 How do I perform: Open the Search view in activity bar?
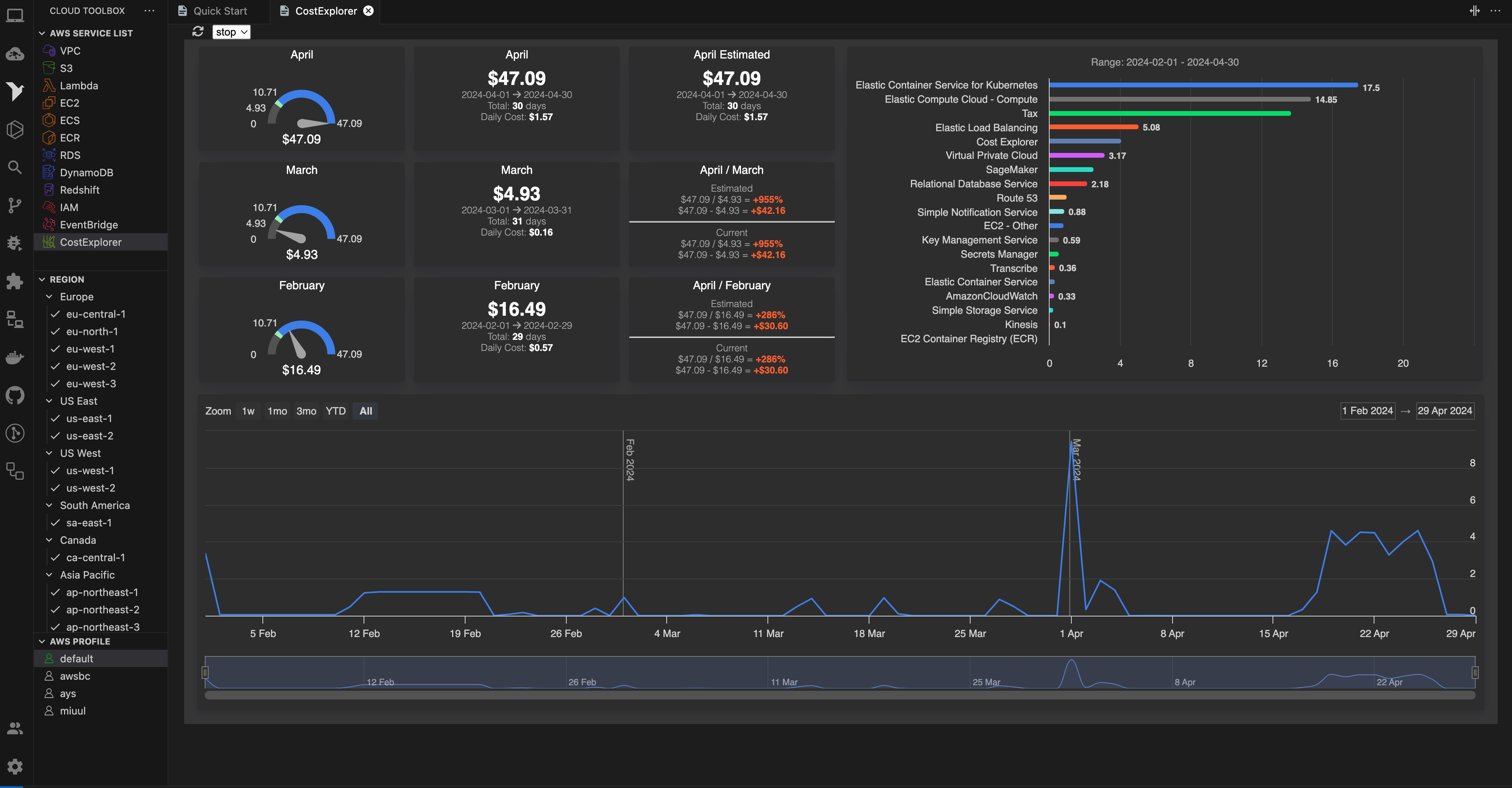click(15, 167)
